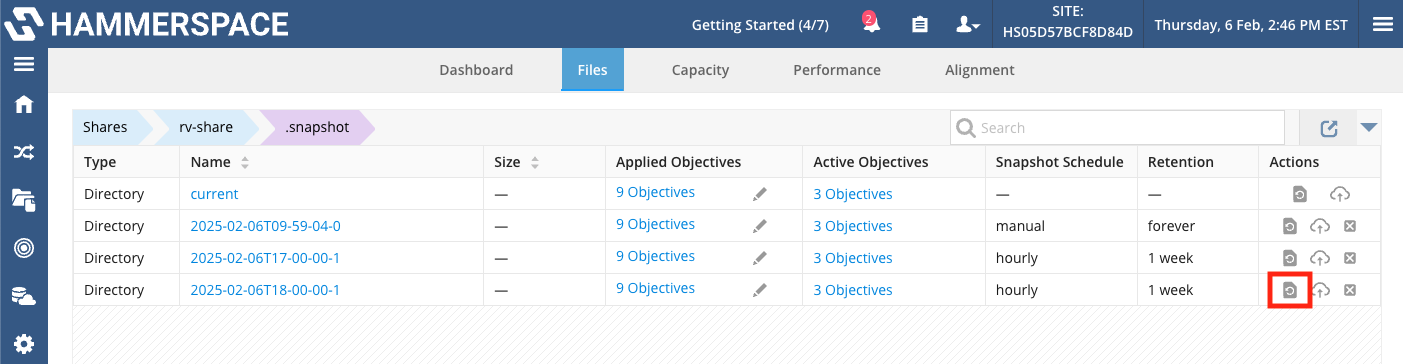This screenshot has width=1403, height=364.
Task: Select the .snapshot breadcrumb
Action: [317, 127]
